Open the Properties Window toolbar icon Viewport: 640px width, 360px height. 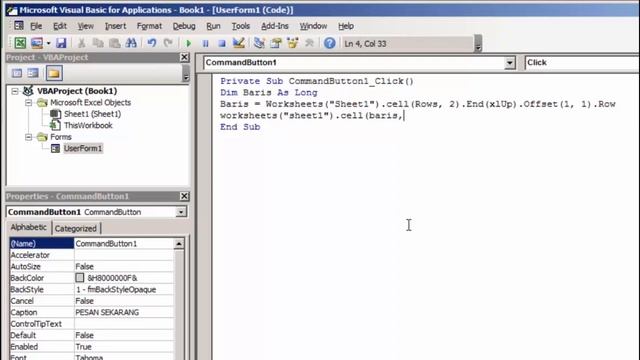(x=276, y=43)
